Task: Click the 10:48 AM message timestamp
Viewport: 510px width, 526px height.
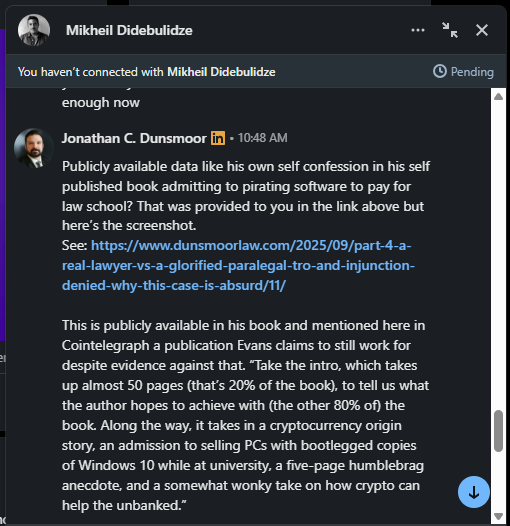Action: (x=262, y=138)
